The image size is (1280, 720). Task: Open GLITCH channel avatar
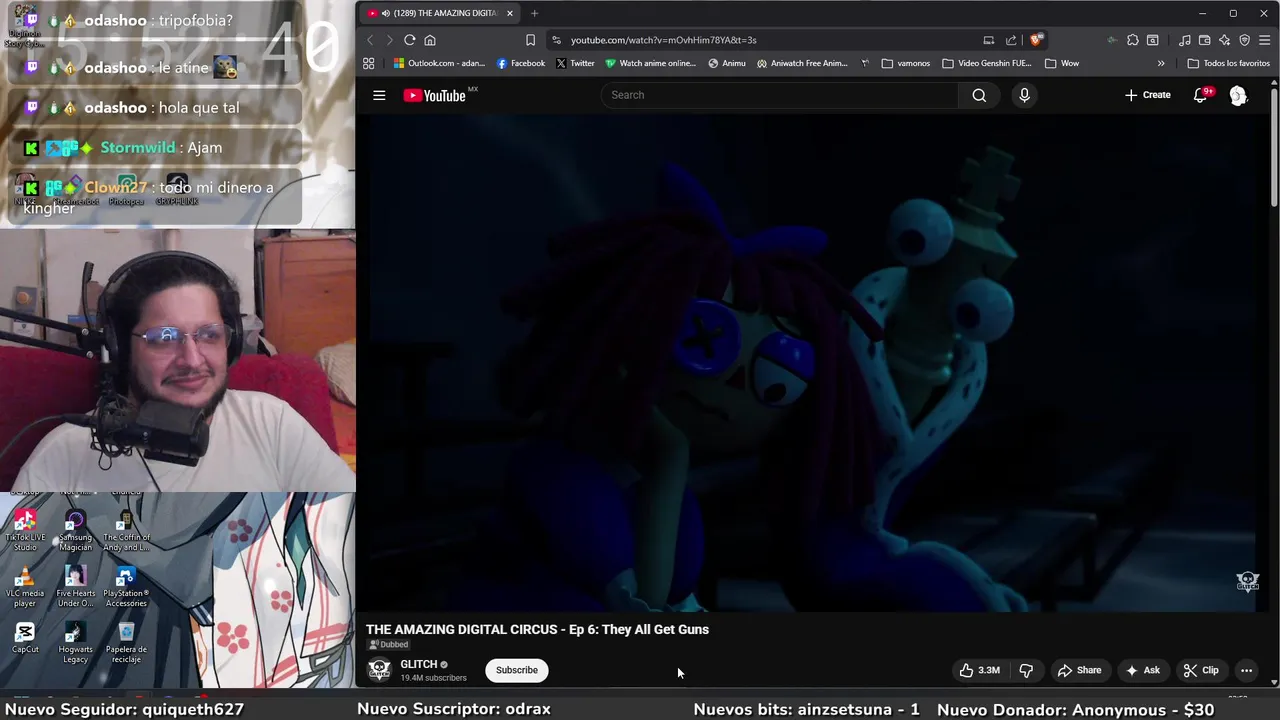pyautogui.click(x=379, y=670)
